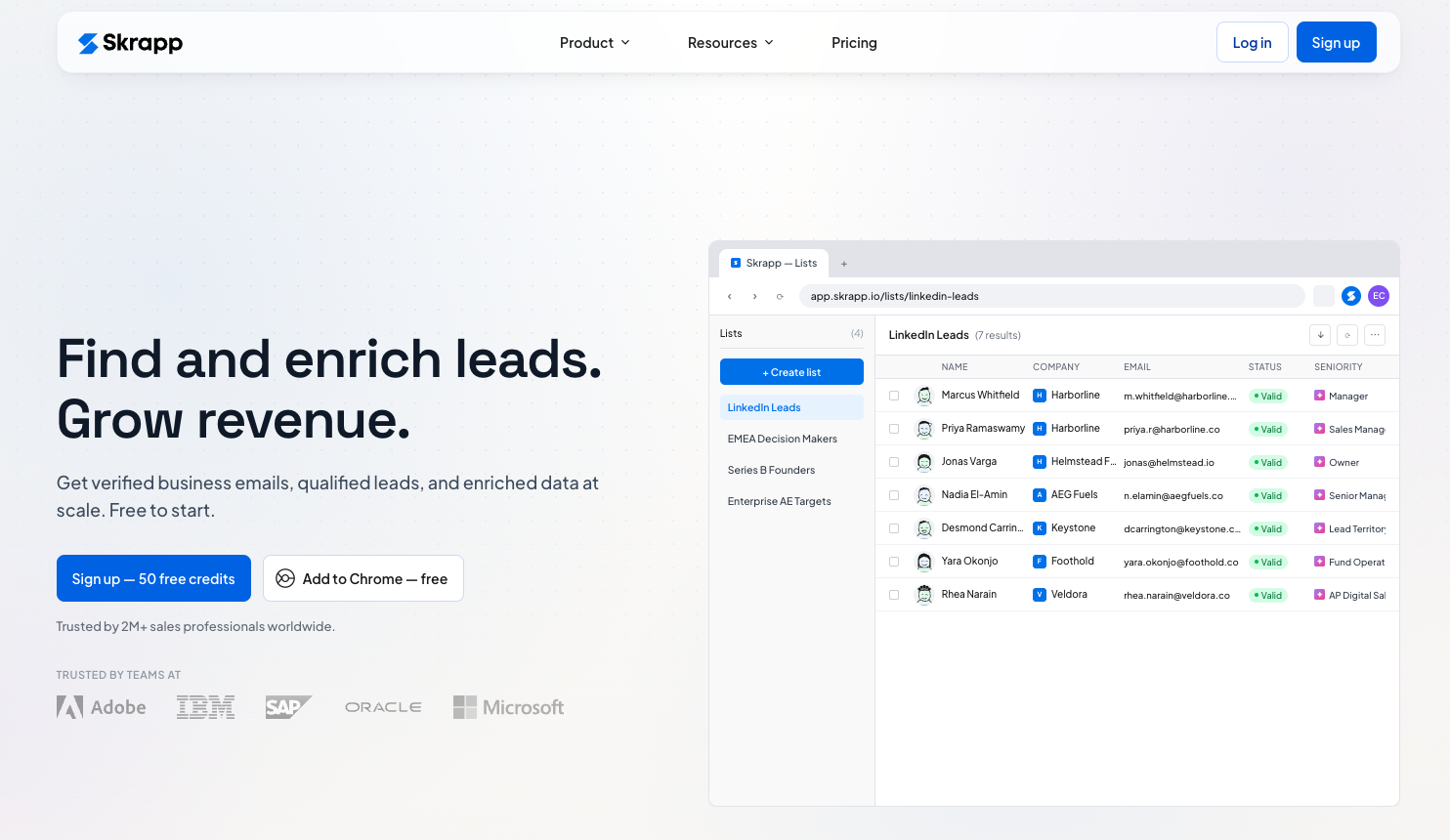
Task: Click the Chrome icon in Add to Chrome button
Action: tap(285, 578)
